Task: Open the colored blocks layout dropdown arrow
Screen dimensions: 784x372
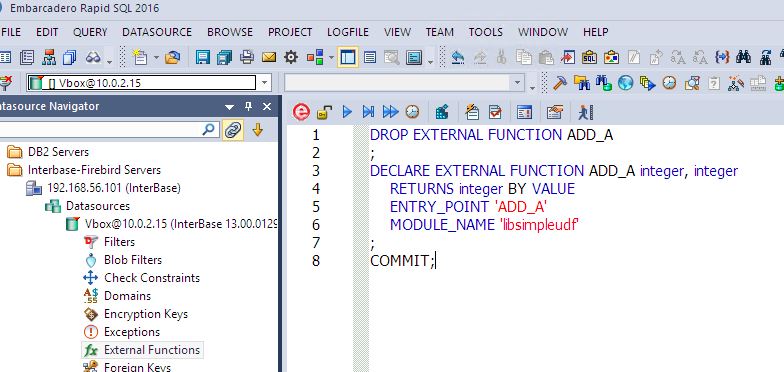Action: (332, 58)
